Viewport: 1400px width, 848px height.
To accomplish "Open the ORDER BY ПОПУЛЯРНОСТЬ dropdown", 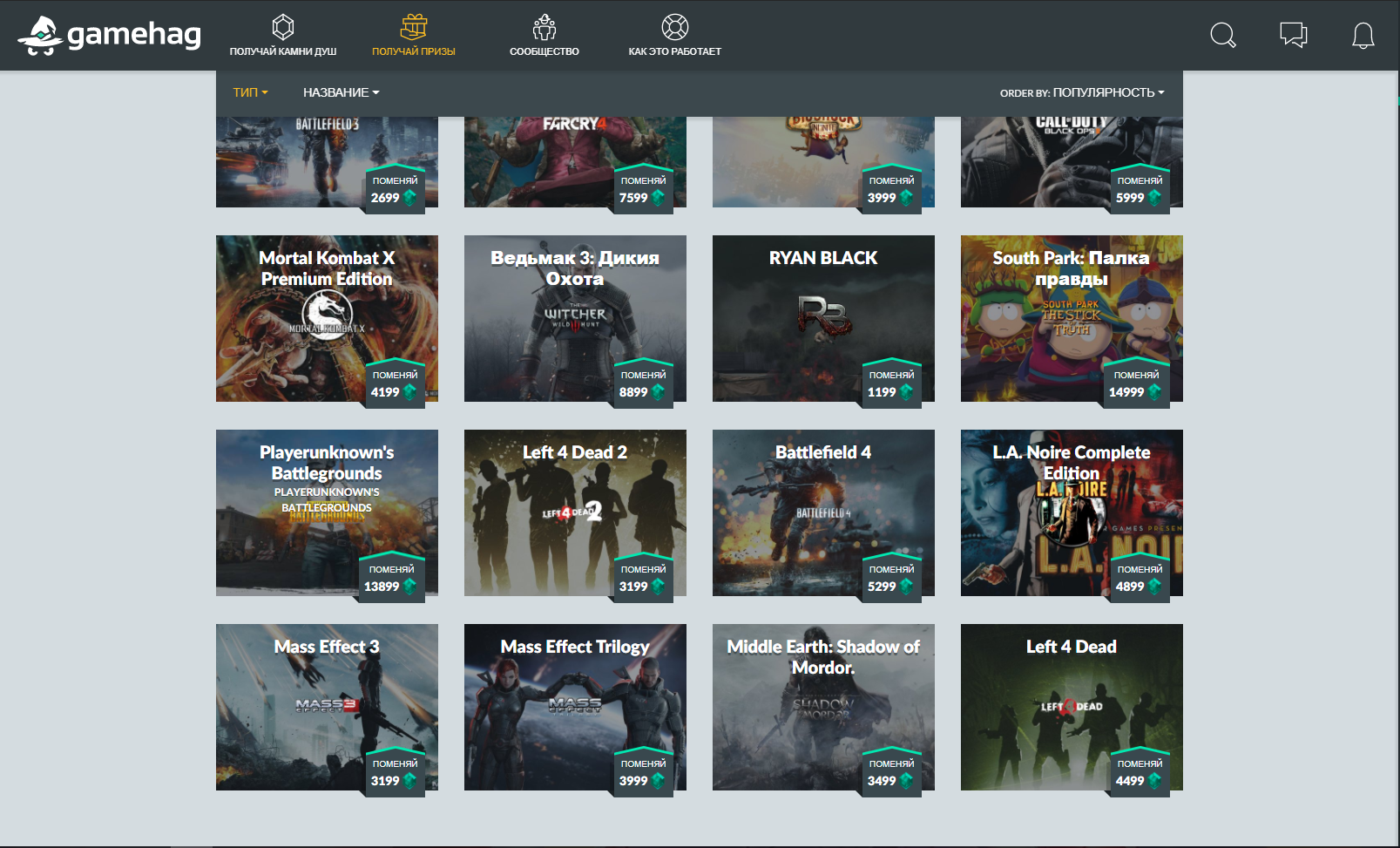I will tap(1082, 92).
